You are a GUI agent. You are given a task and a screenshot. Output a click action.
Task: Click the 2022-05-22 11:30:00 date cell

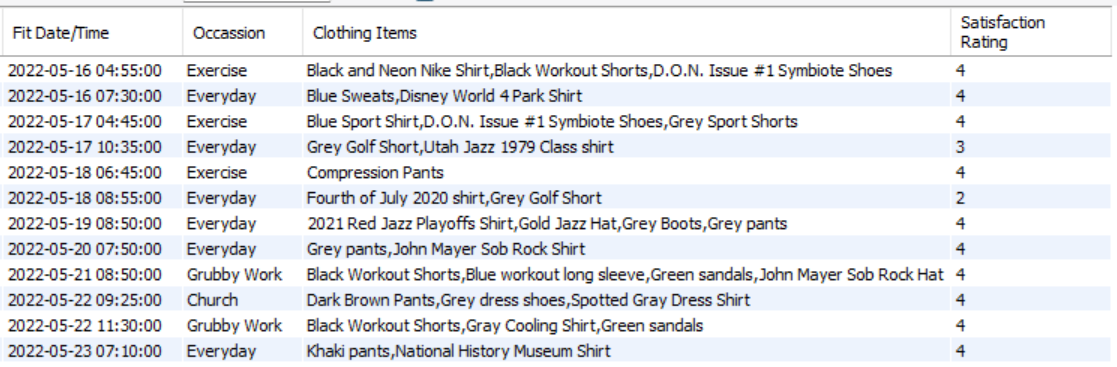92,326
